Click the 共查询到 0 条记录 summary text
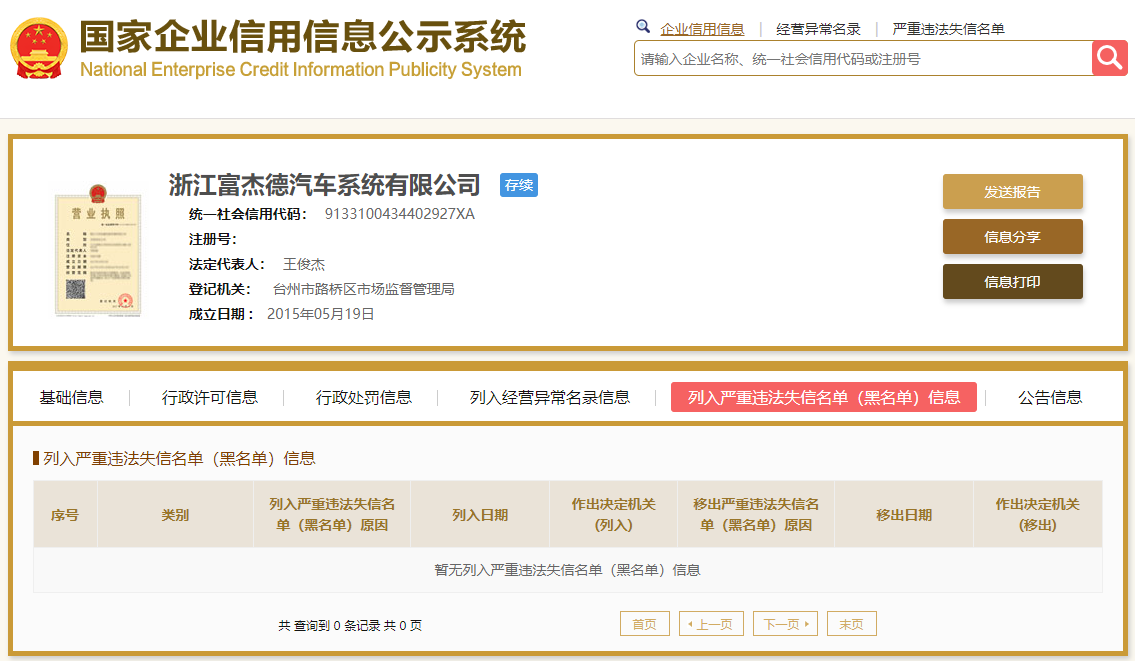The height and width of the screenshot is (661, 1135). click(350, 626)
